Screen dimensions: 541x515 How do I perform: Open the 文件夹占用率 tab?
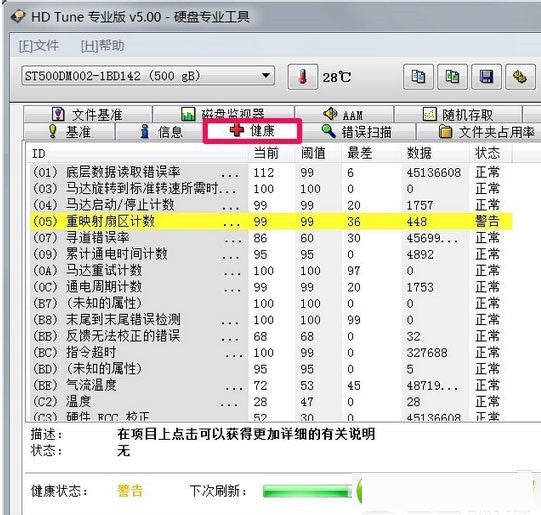[486, 132]
